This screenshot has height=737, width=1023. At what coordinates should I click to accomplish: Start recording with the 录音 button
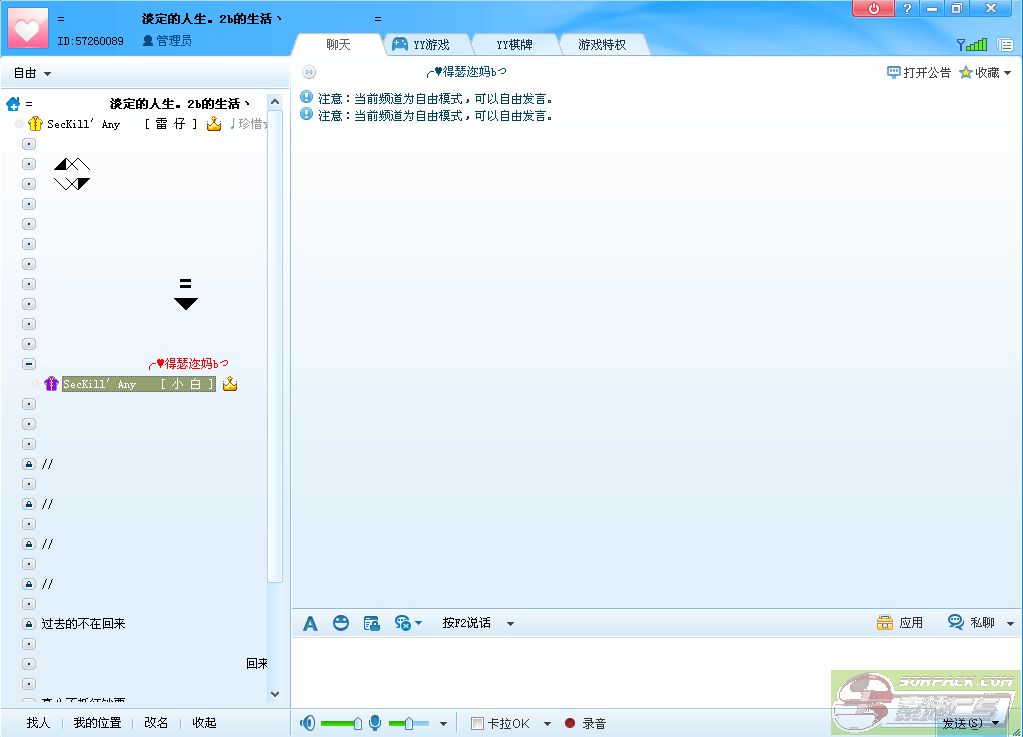click(x=585, y=723)
